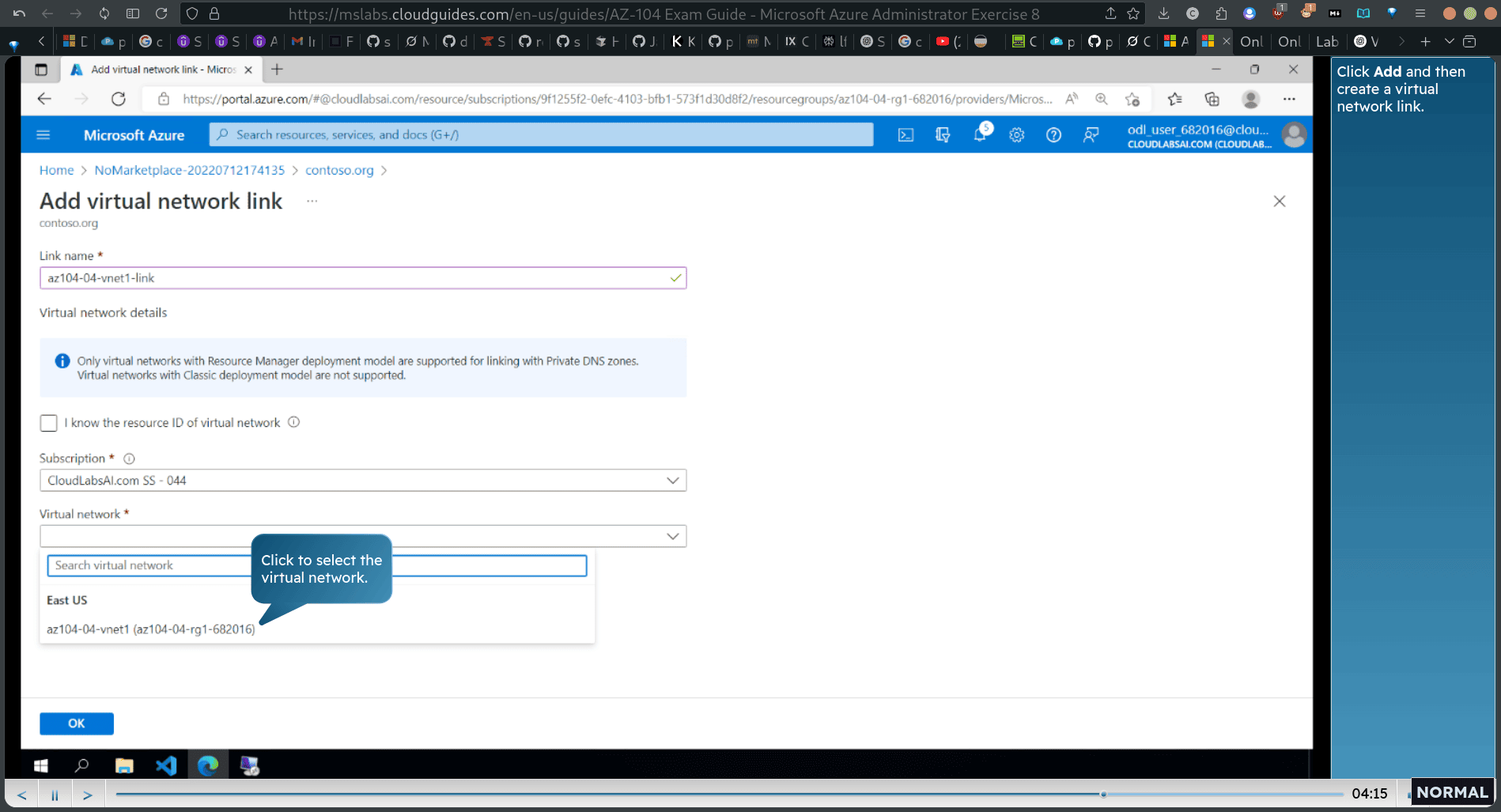Open outer browser tab list chevron
The height and width of the screenshot is (812, 1501).
tap(1449, 41)
